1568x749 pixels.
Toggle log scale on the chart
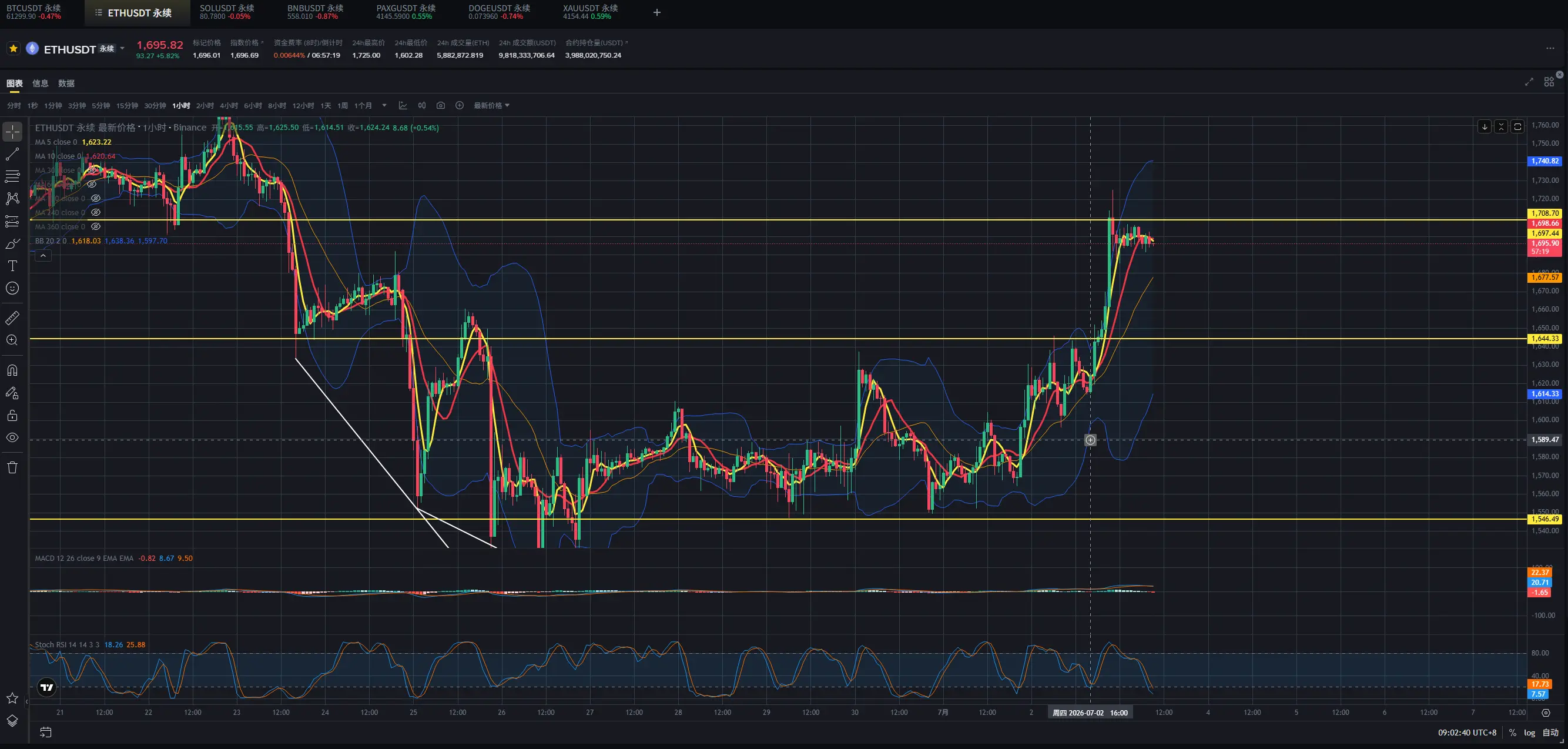(1530, 733)
